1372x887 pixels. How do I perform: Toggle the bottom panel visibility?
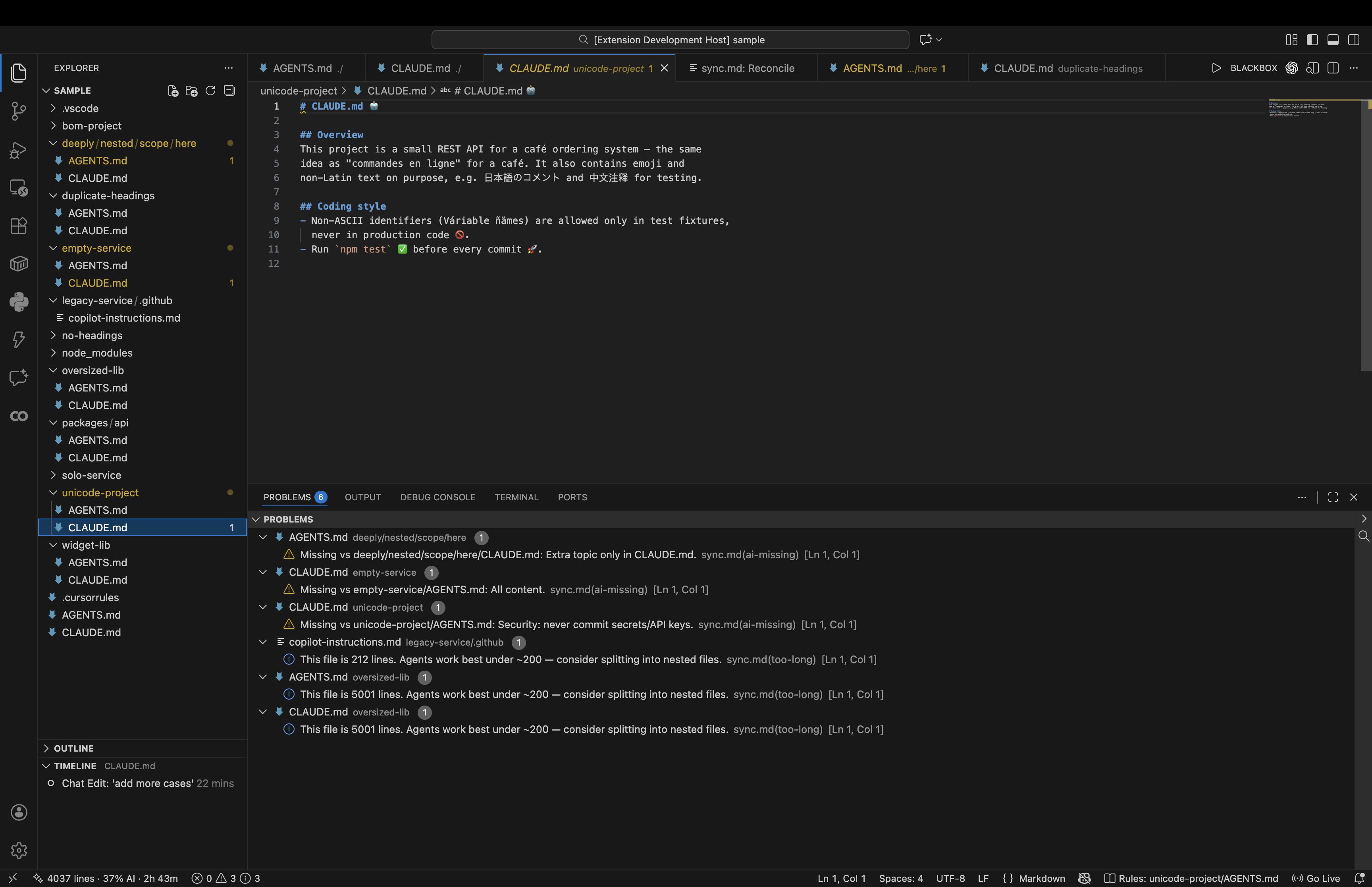pyautogui.click(x=1333, y=40)
